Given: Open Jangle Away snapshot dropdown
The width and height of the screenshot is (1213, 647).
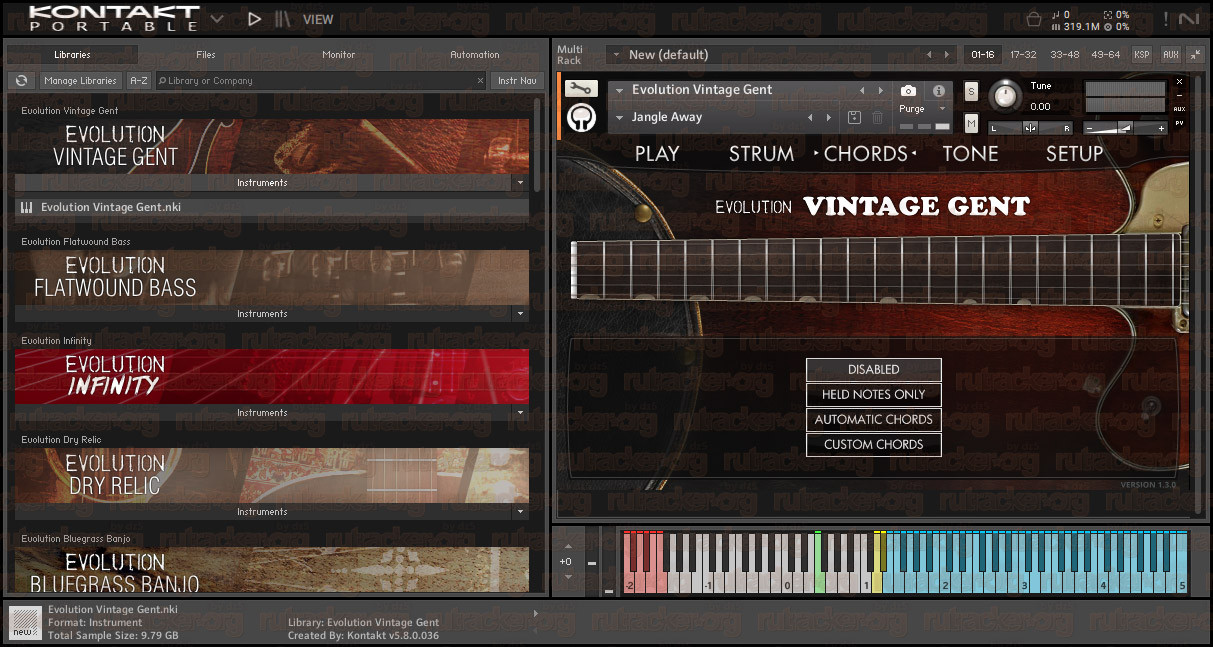Looking at the screenshot, I should point(620,118).
